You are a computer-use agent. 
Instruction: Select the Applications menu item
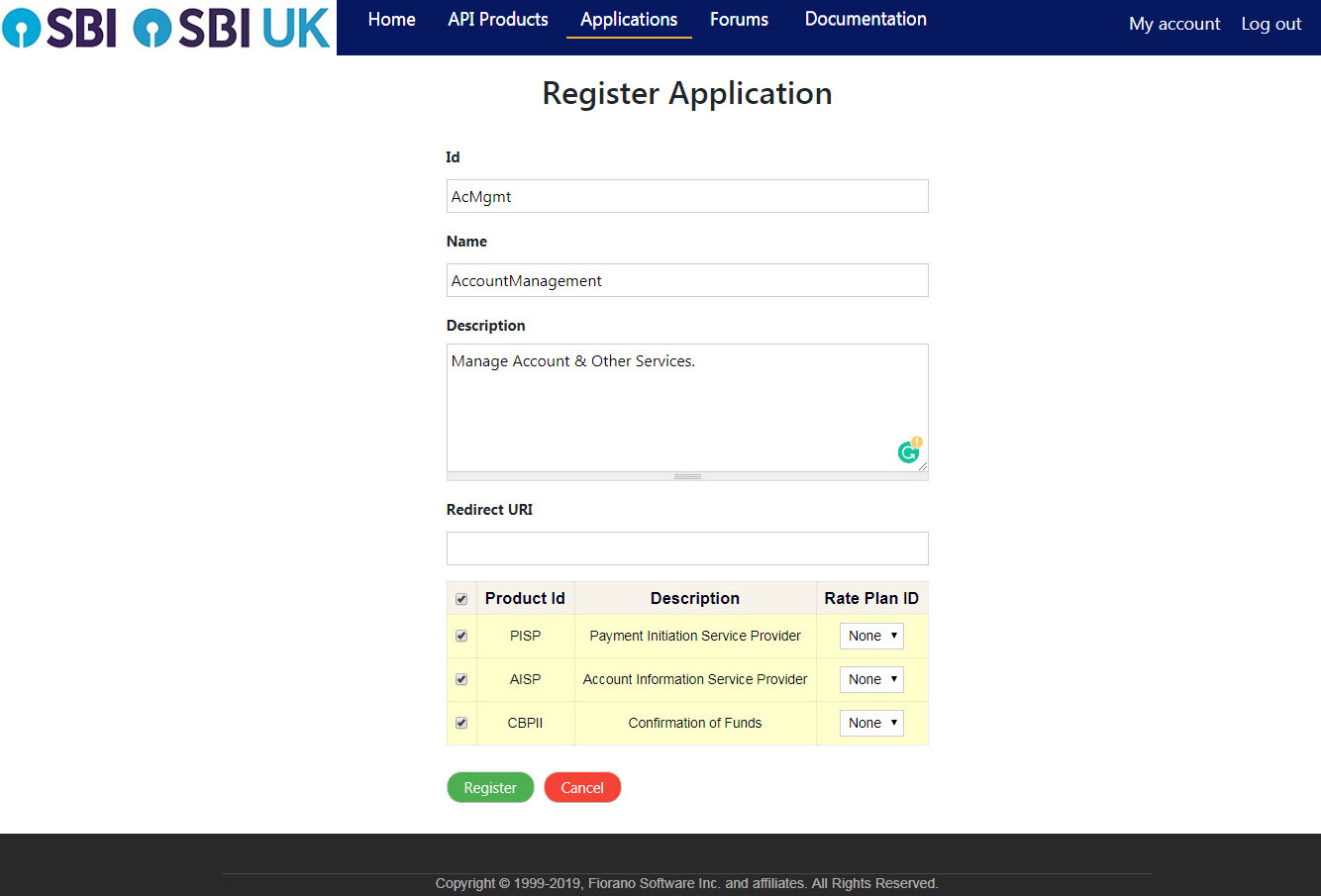(629, 19)
